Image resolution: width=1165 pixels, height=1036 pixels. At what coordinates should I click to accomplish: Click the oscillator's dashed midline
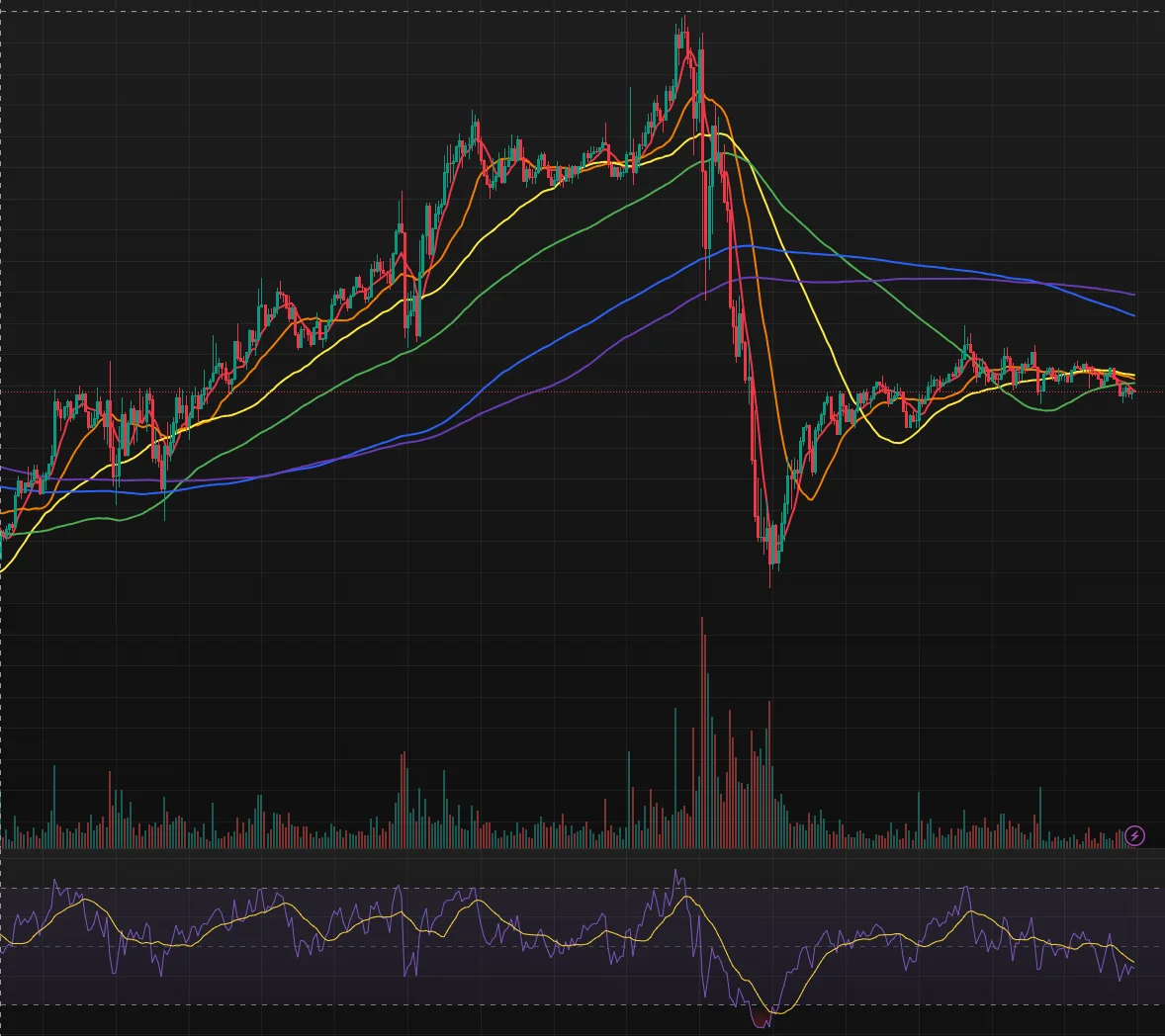[x=582, y=946]
